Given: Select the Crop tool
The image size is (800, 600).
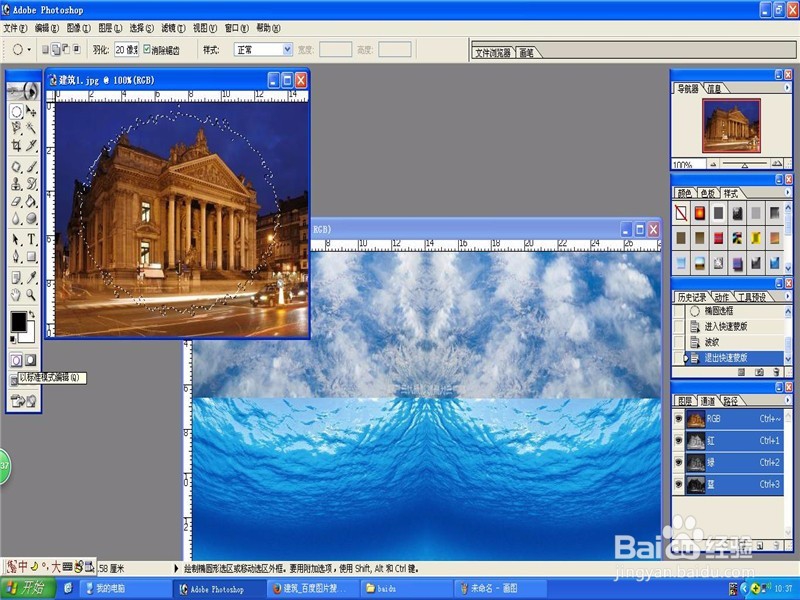Looking at the screenshot, I should tap(16, 146).
